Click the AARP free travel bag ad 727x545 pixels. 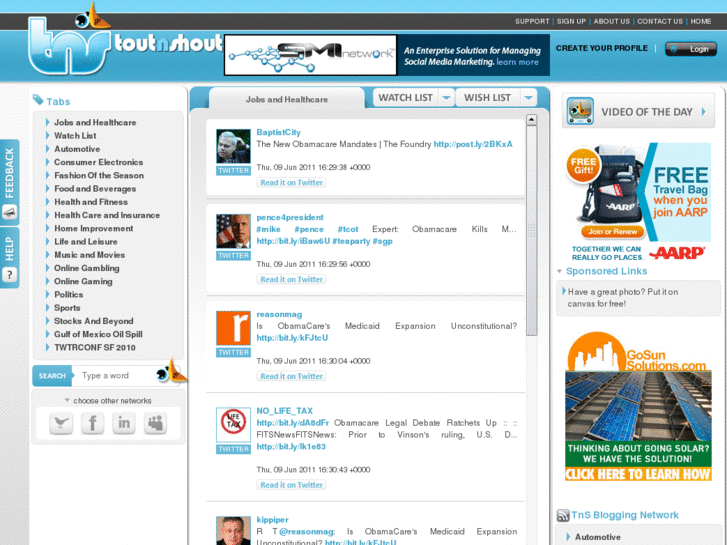point(638,202)
